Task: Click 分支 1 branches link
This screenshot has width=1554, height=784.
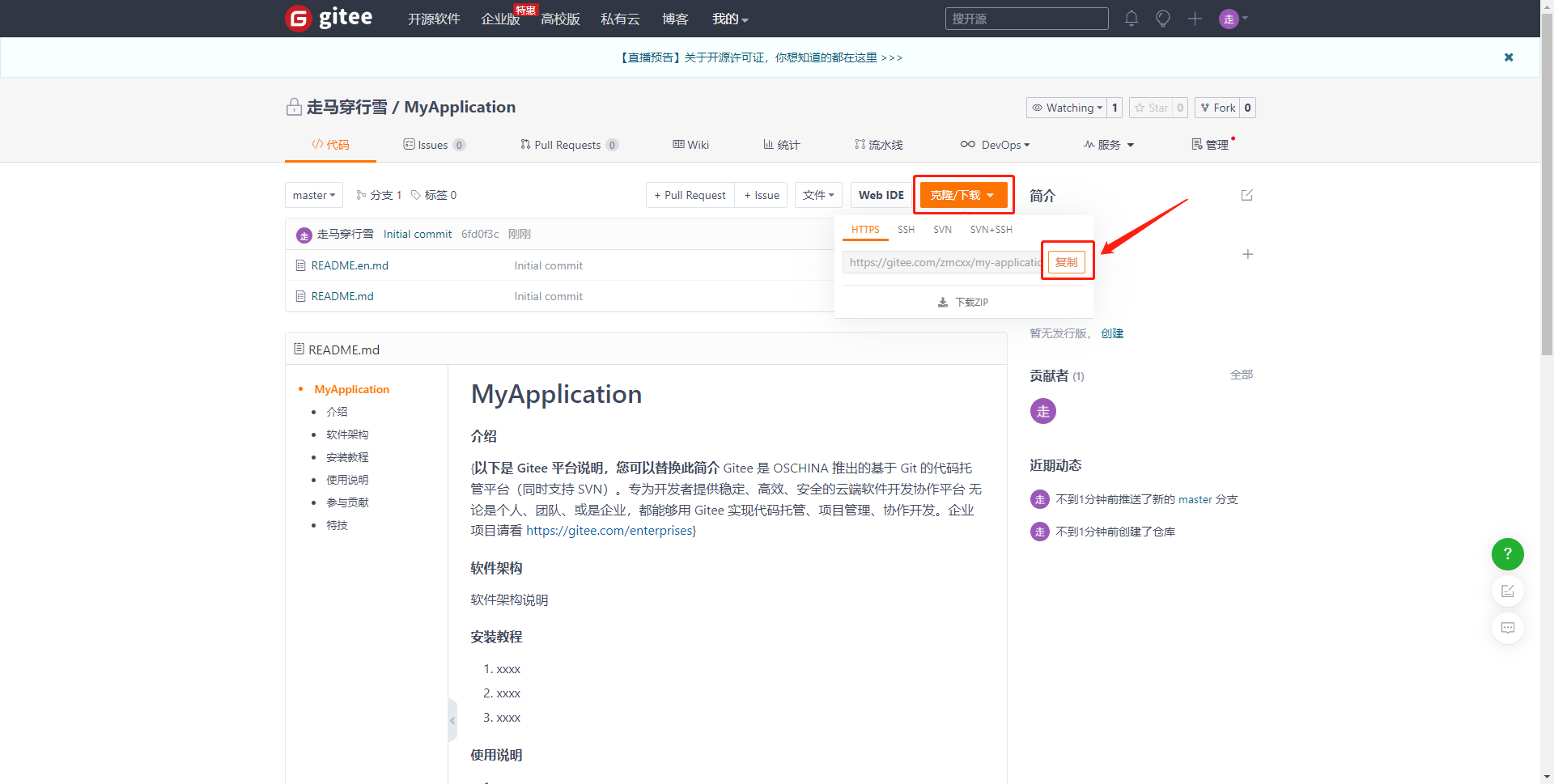Action: click(379, 195)
